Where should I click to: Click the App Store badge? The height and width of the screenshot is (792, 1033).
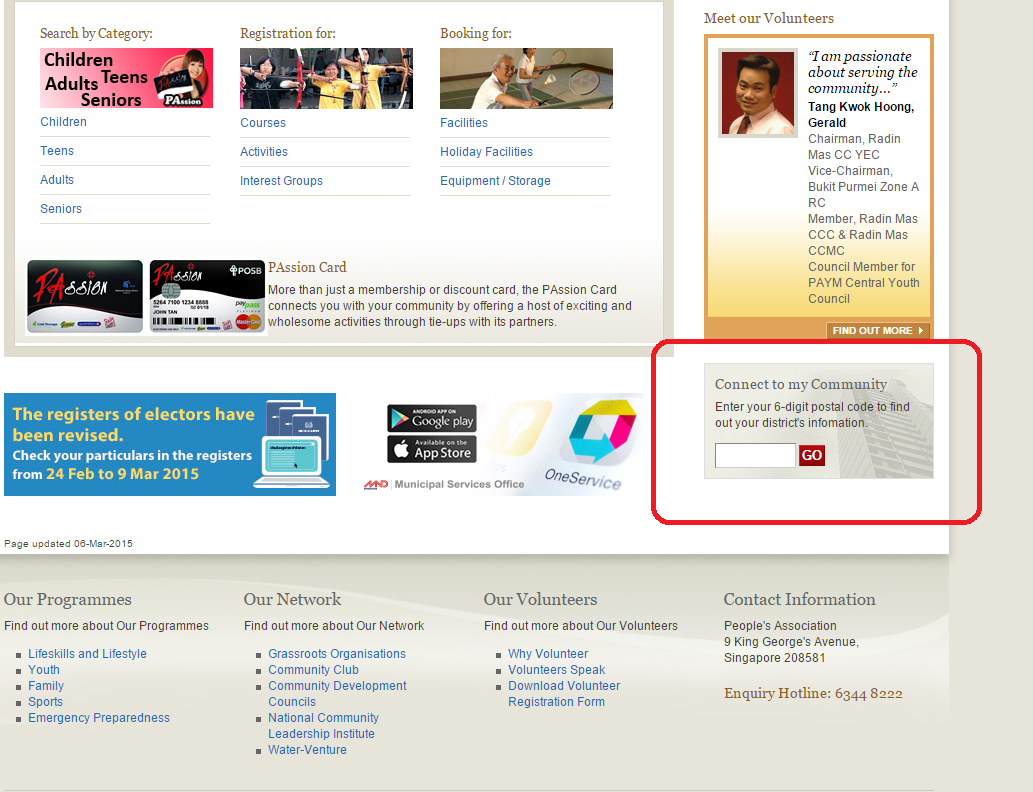tap(432, 449)
